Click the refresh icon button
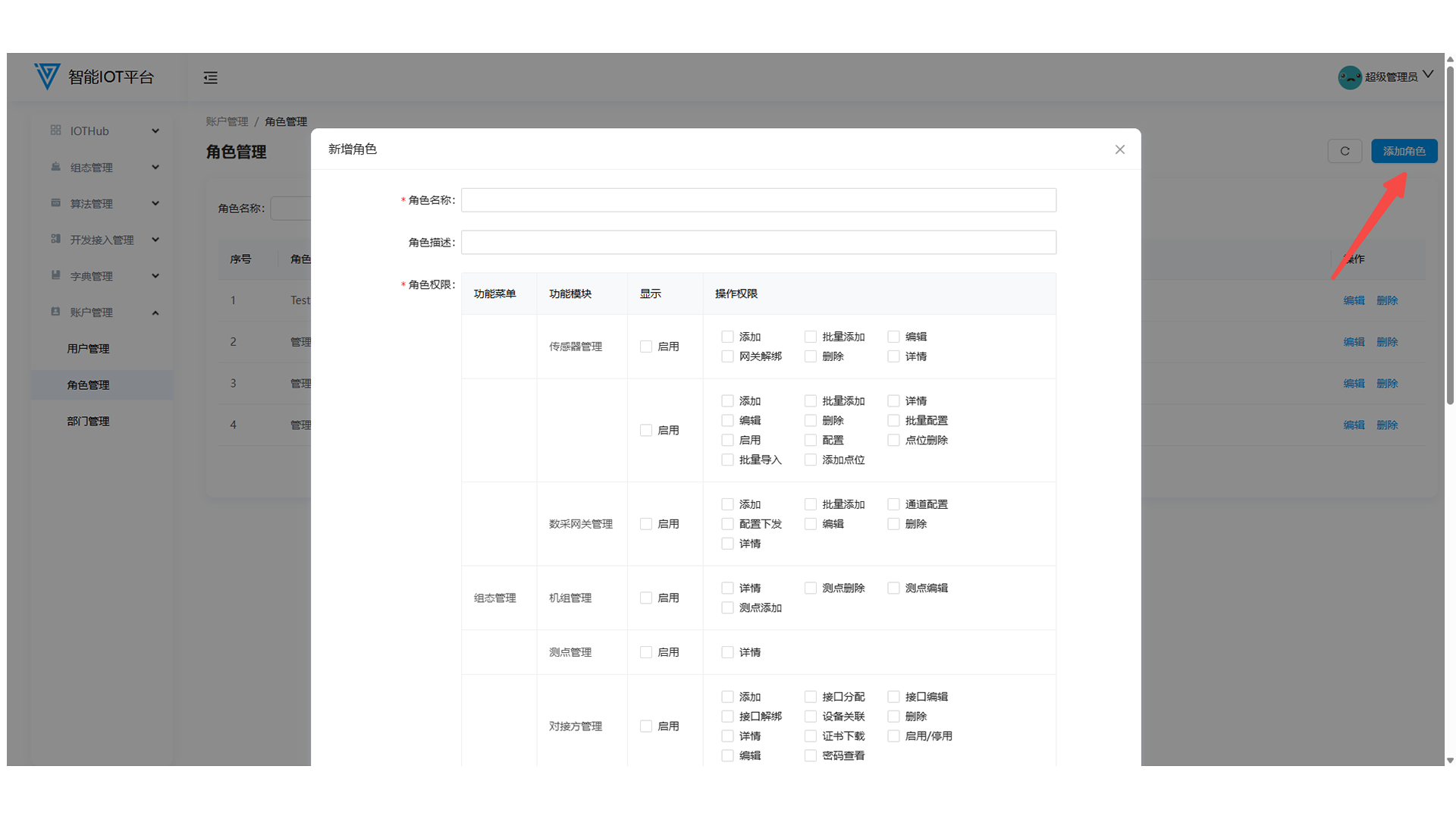This screenshot has width=1456, height=819. [x=1345, y=151]
